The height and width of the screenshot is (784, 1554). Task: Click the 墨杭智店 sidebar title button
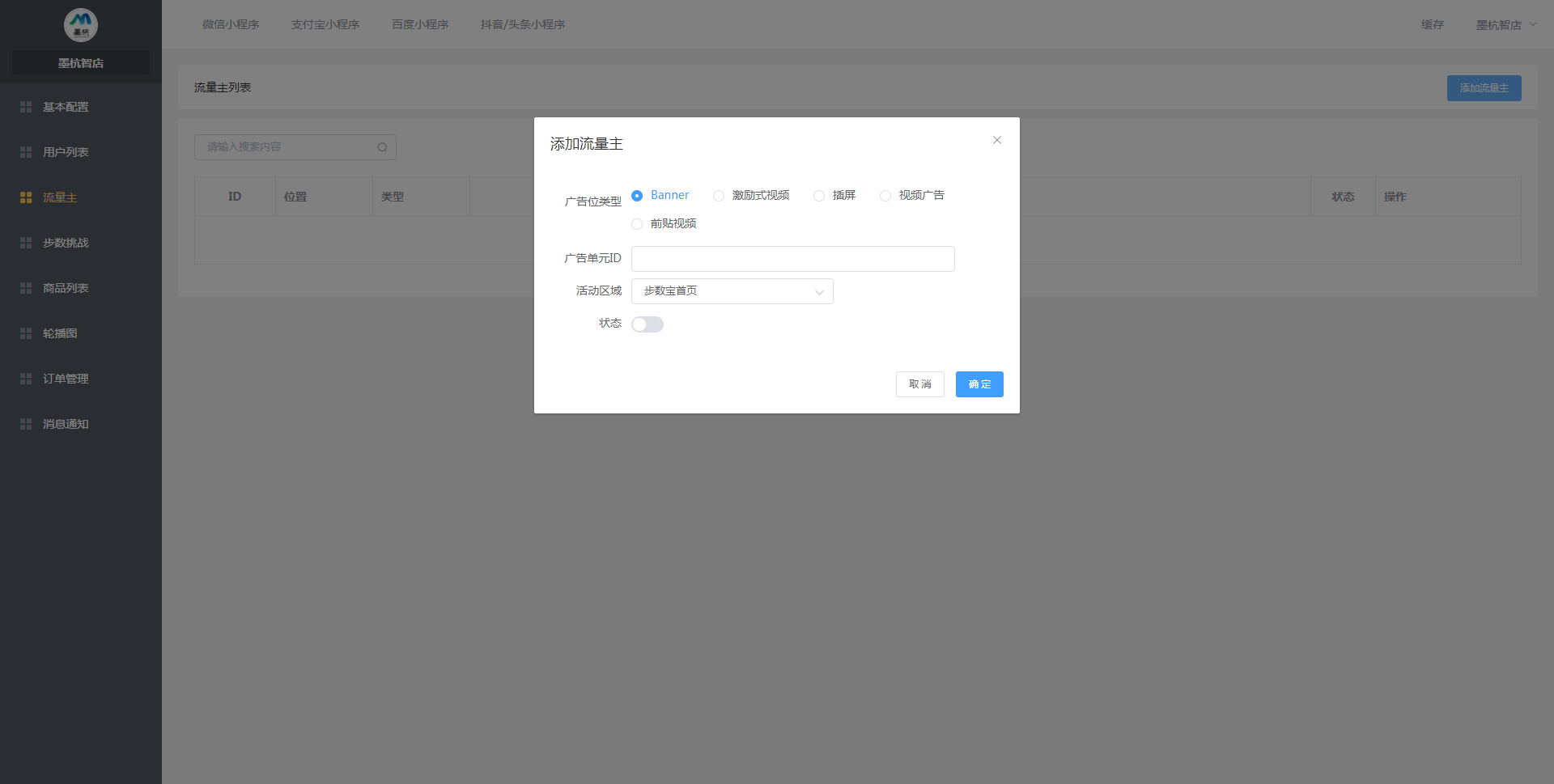(x=81, y=63)
